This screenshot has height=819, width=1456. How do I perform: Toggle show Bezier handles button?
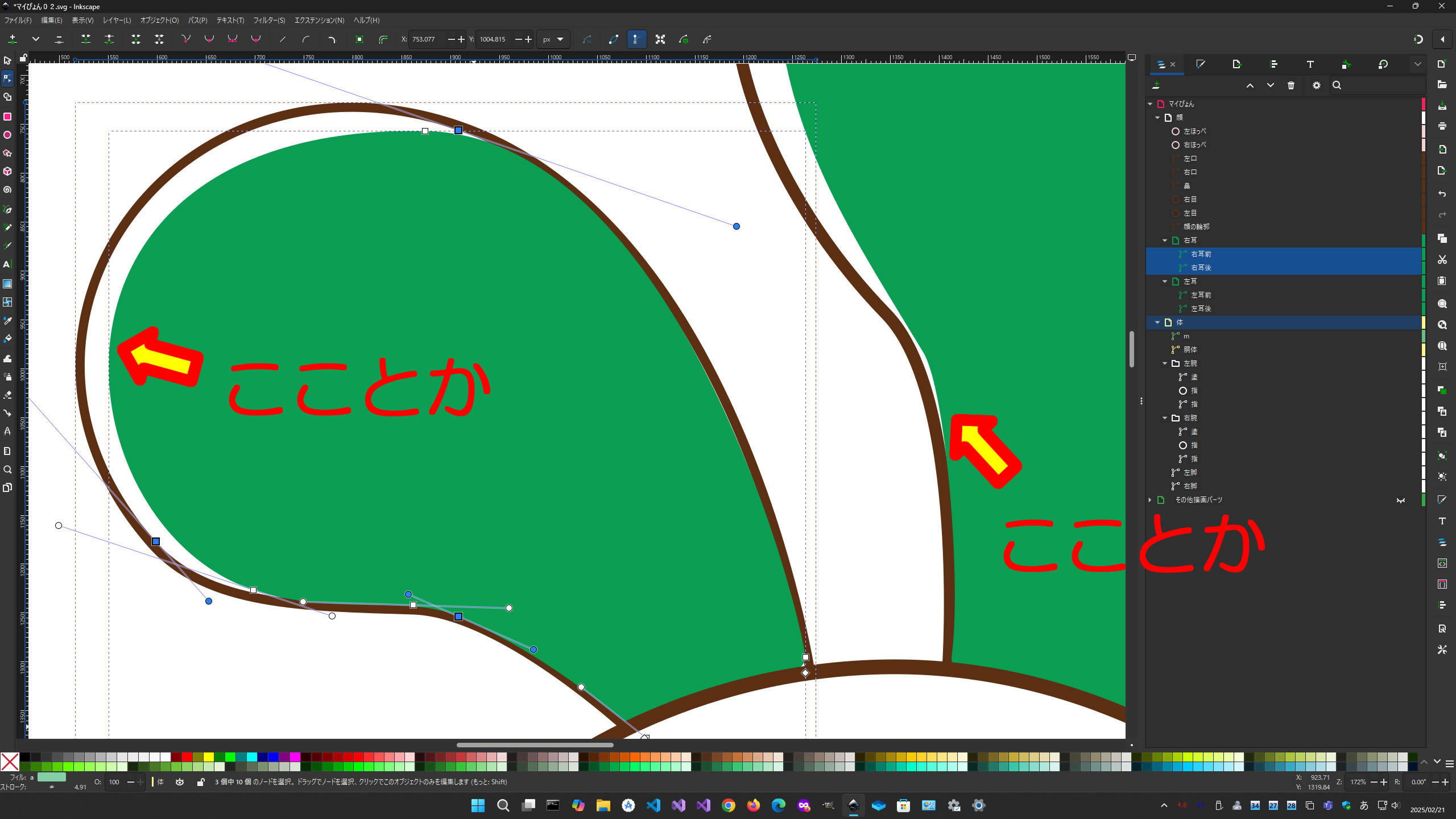pos(636,39)
